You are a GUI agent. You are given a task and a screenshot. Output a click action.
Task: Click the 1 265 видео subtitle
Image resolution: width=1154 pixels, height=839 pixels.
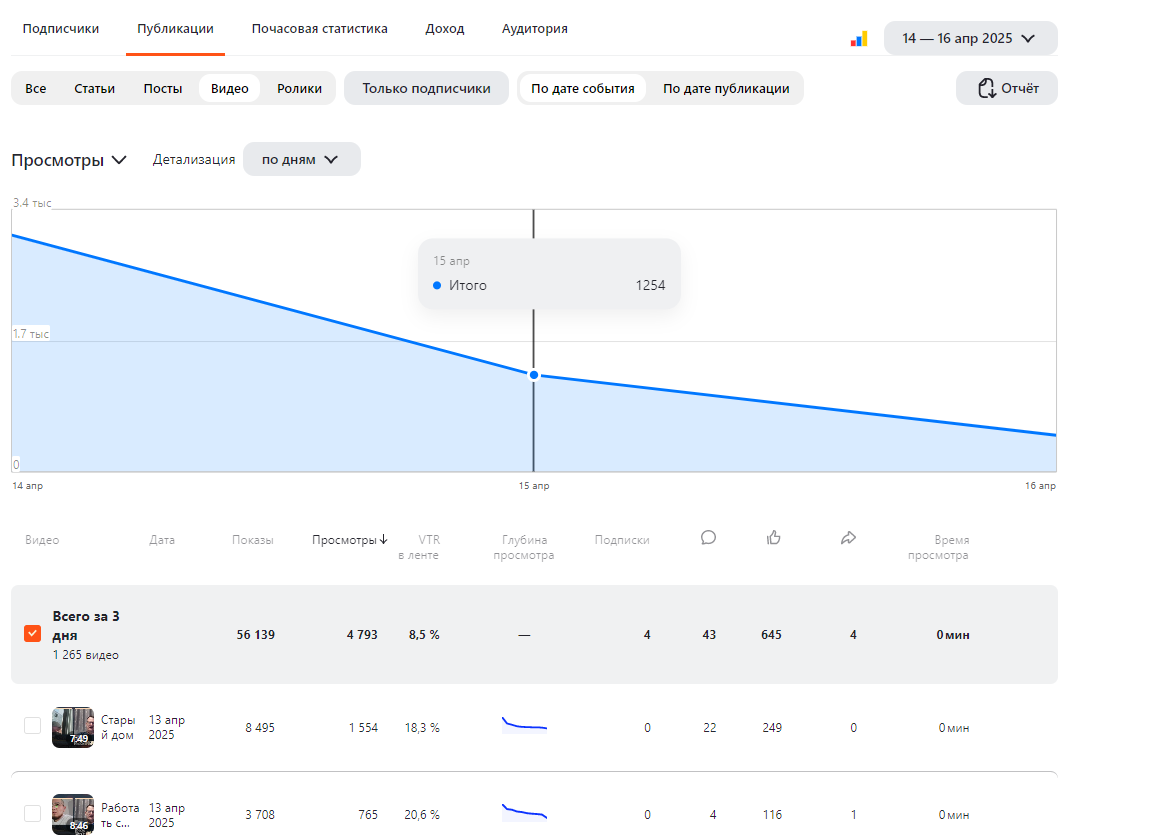point(85,654)
